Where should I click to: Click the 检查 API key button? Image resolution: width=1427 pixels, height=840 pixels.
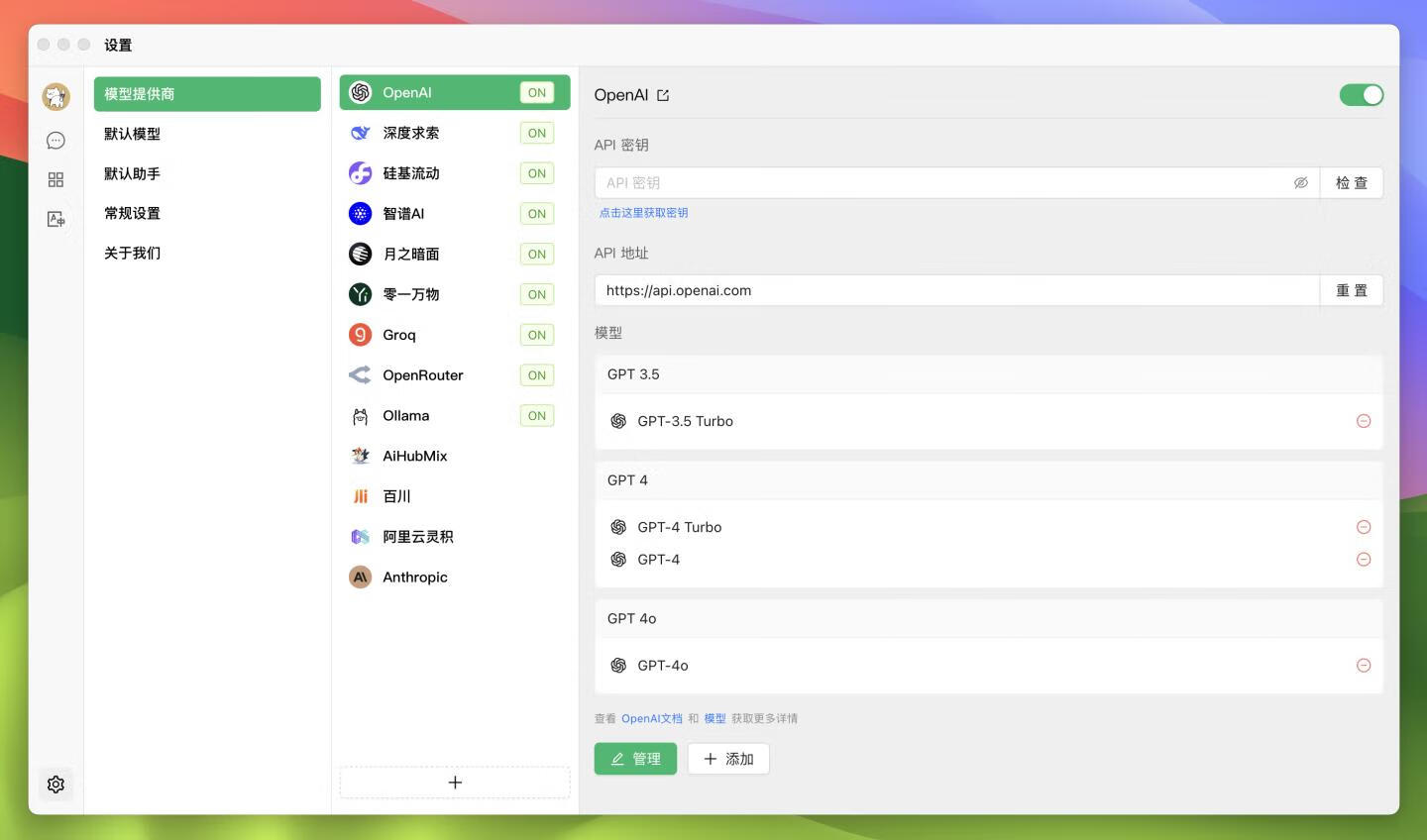[1352, 183]
